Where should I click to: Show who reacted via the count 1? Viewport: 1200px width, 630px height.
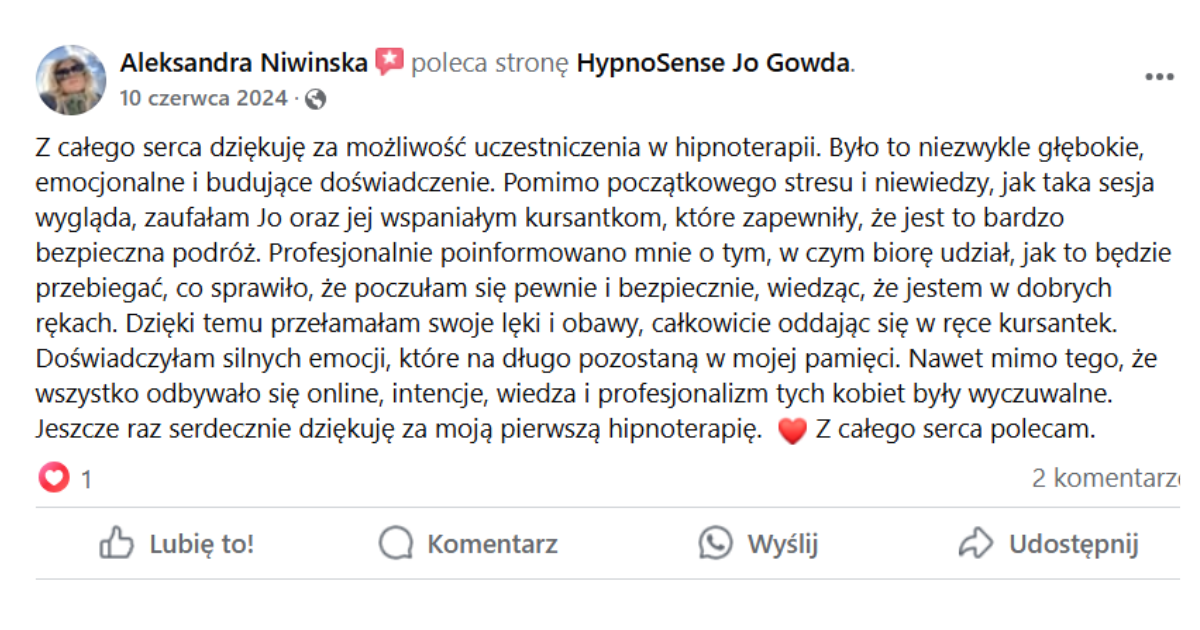click(86, 480)
